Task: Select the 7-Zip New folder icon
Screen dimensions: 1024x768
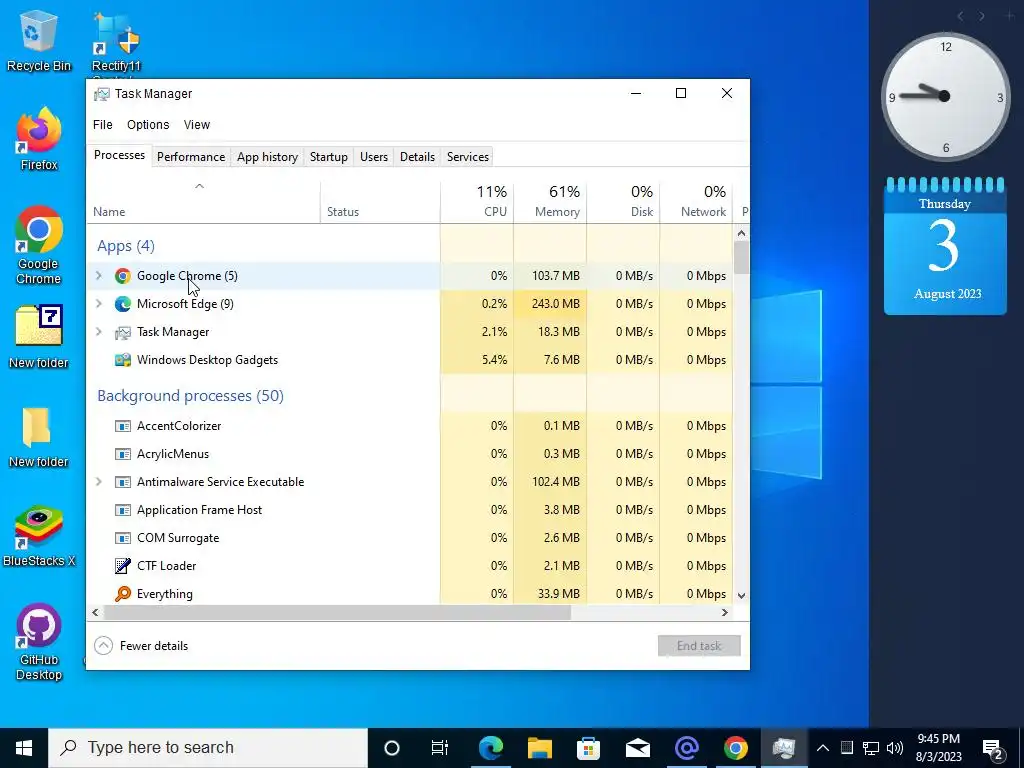Action: pyautogui.click(x=39, y=337)
